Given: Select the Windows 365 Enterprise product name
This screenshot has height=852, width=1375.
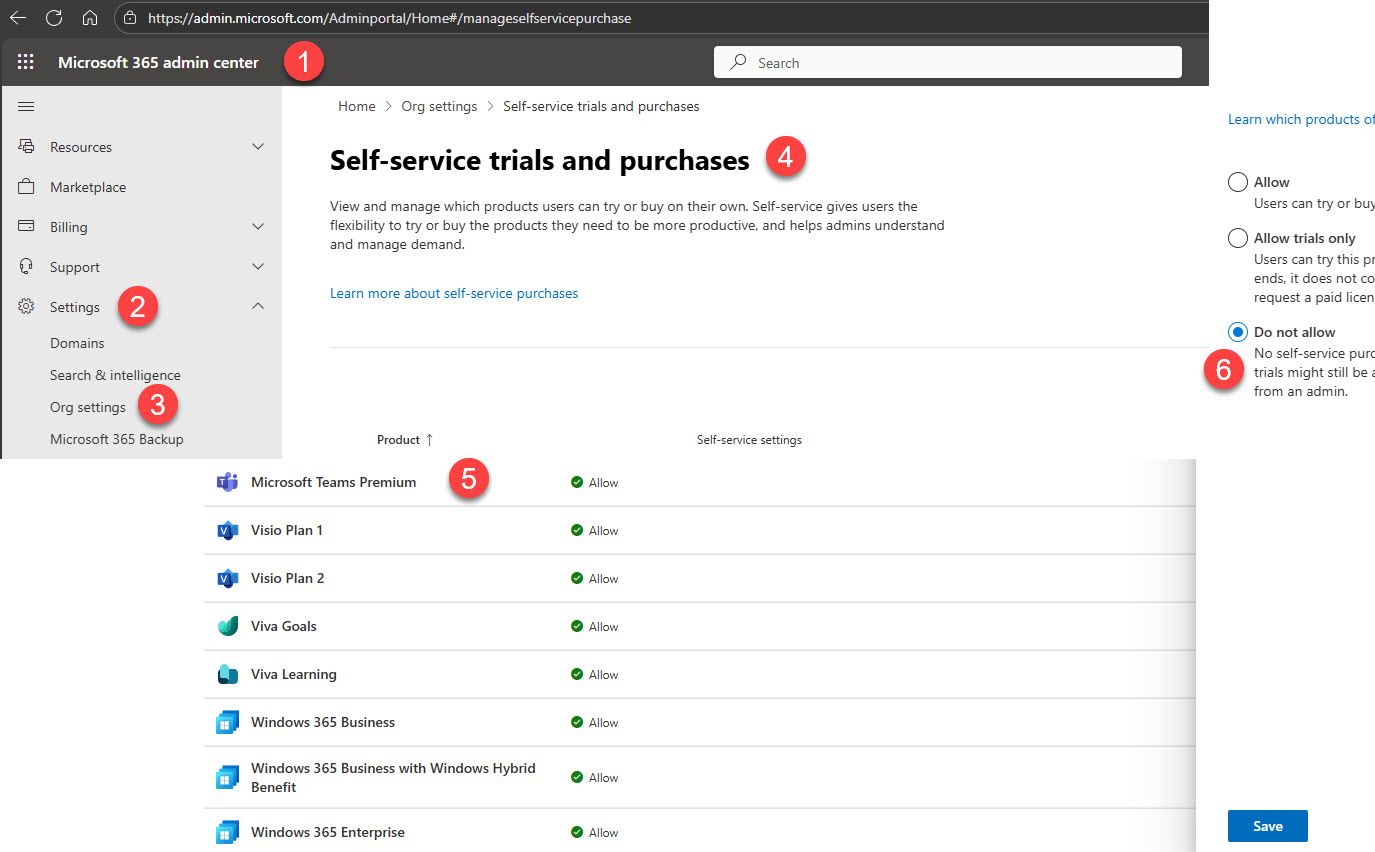Looking at the screenshot, I should pyautogui.click(x=328, y=832).
